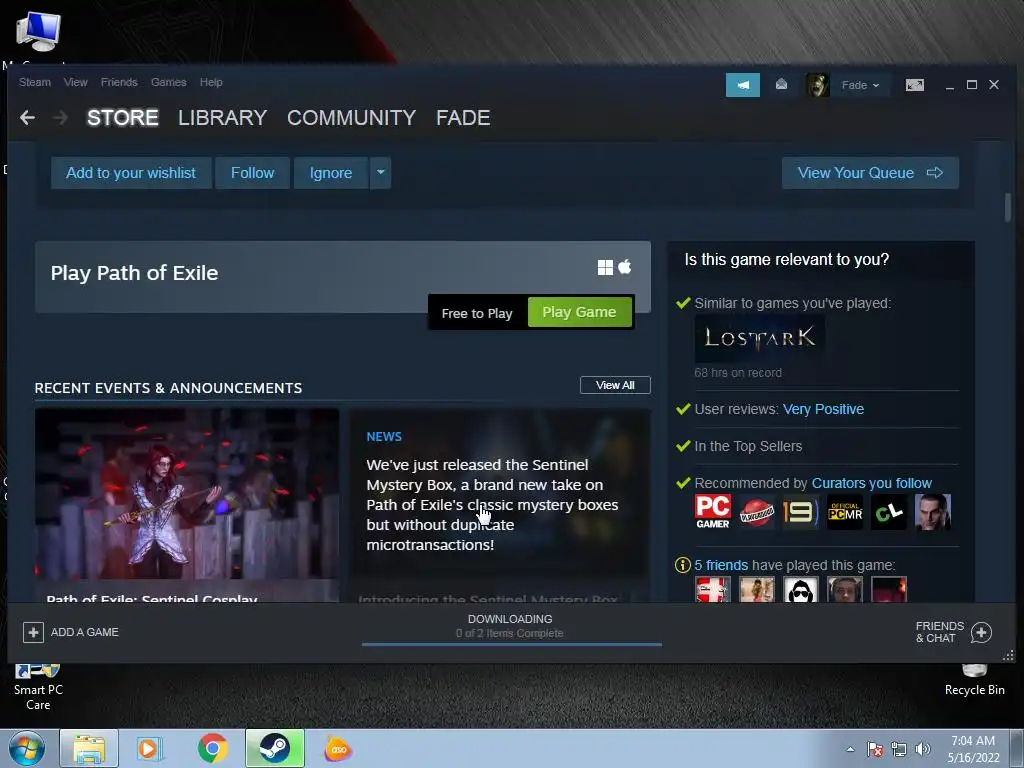This screenshot has width=1024, height=768.
Task: Click the Windows Start orb
Action: point(26,748)
